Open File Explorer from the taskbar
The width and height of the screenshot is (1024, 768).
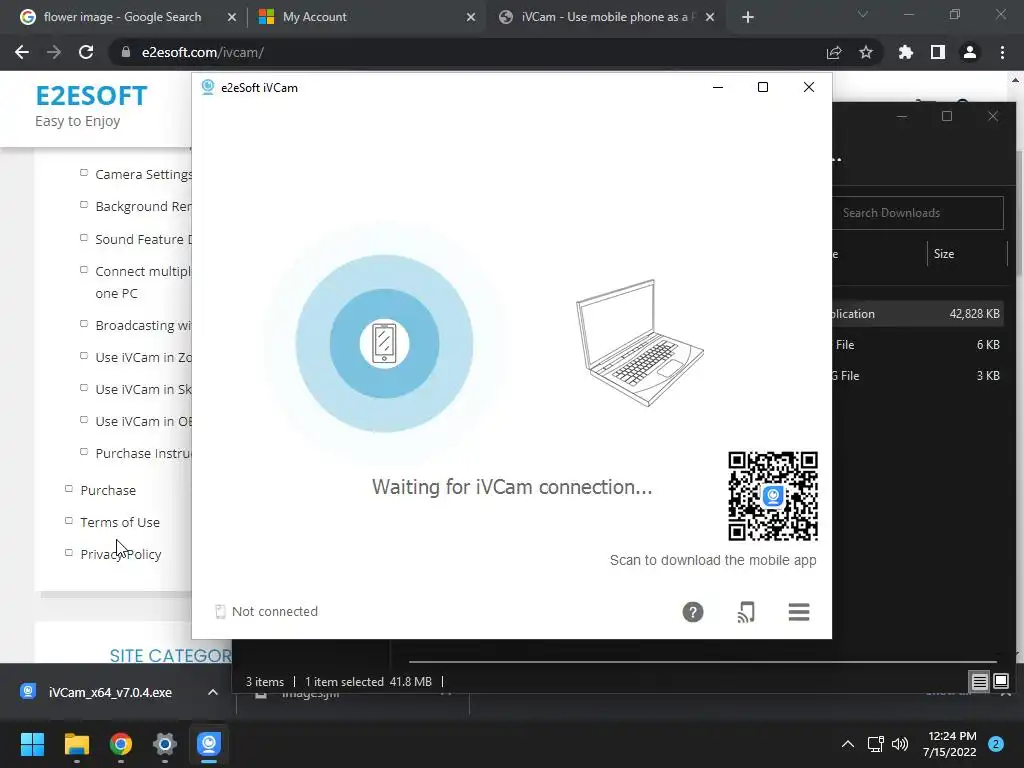point(76,744)
